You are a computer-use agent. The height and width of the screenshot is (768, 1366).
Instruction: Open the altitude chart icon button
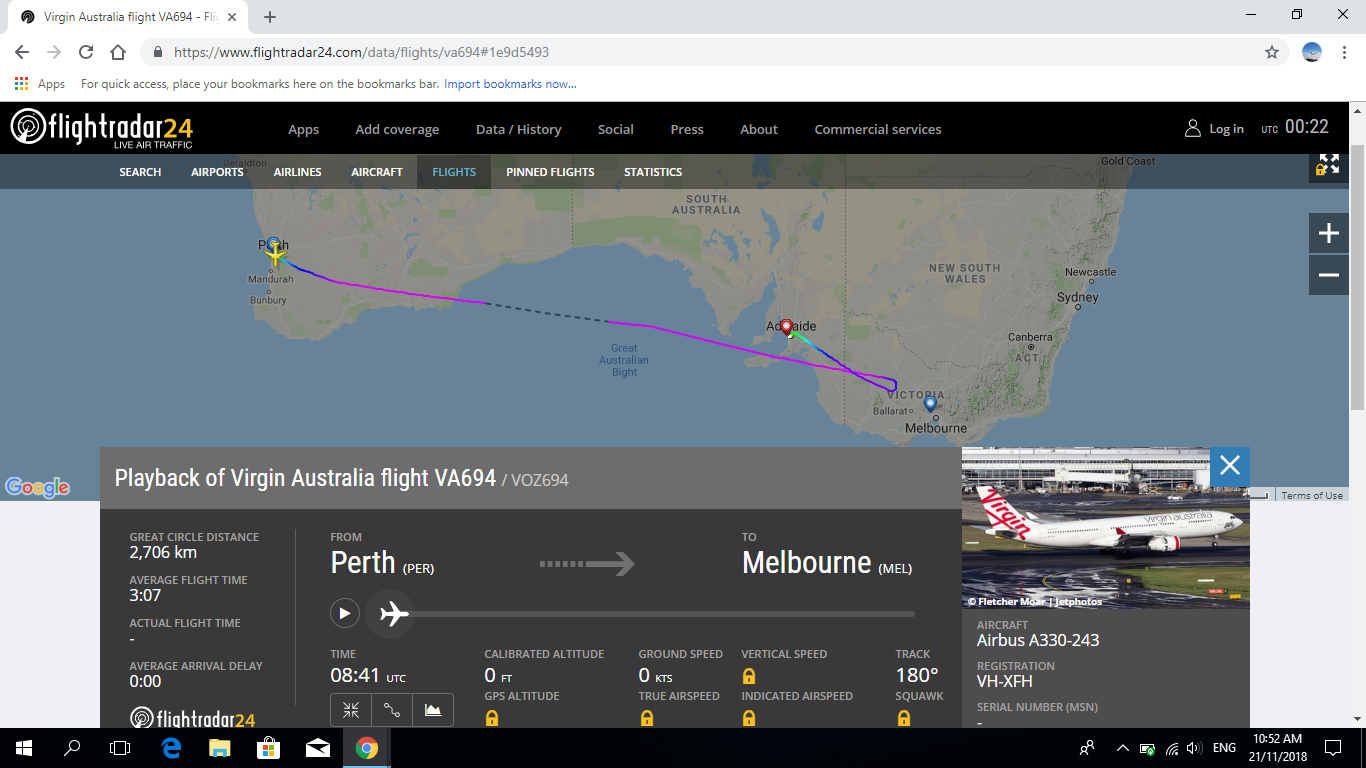pyautogui.click(x=433, y=710)
